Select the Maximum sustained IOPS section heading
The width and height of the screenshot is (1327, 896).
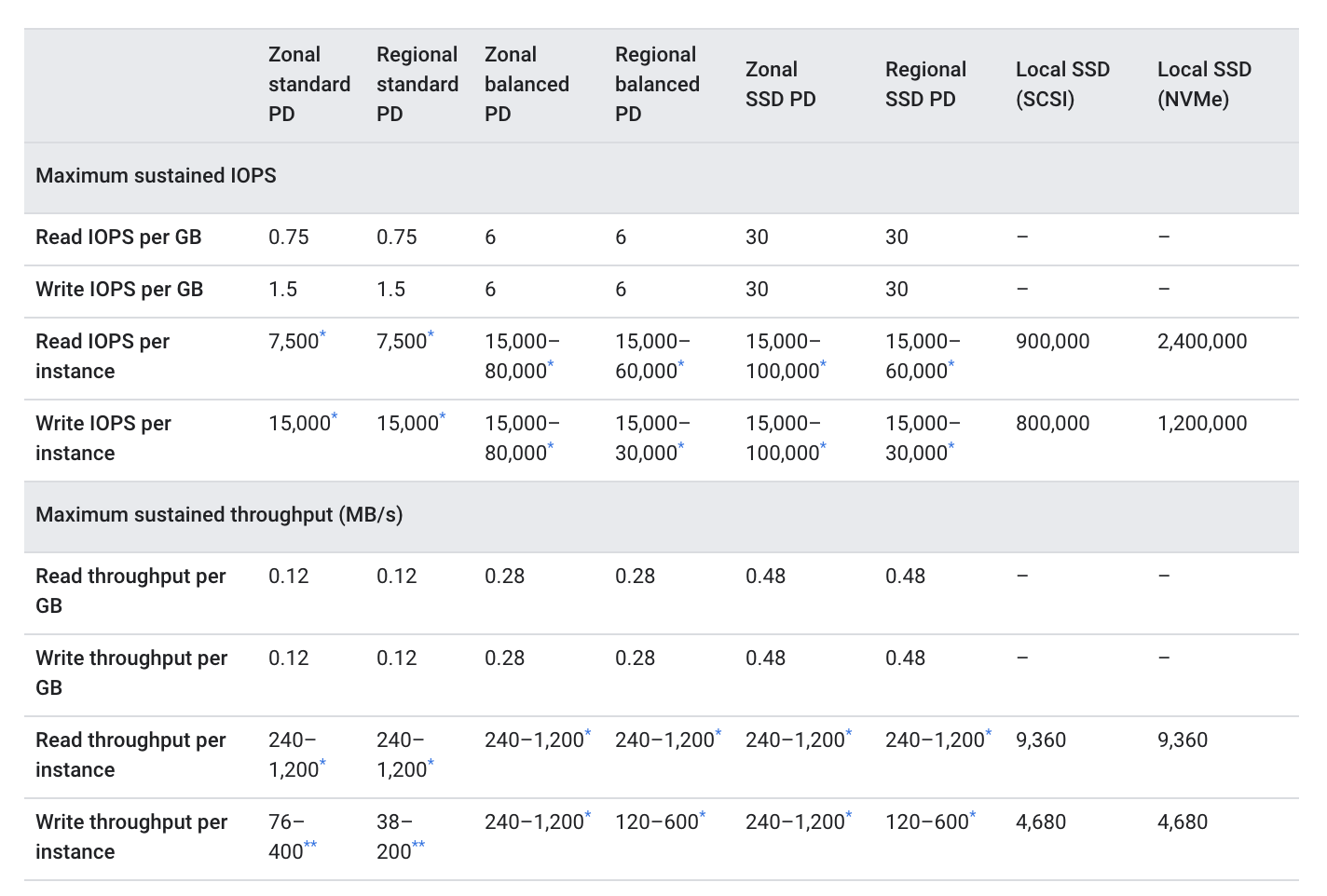pyautogui.click(x=156, y=175)
